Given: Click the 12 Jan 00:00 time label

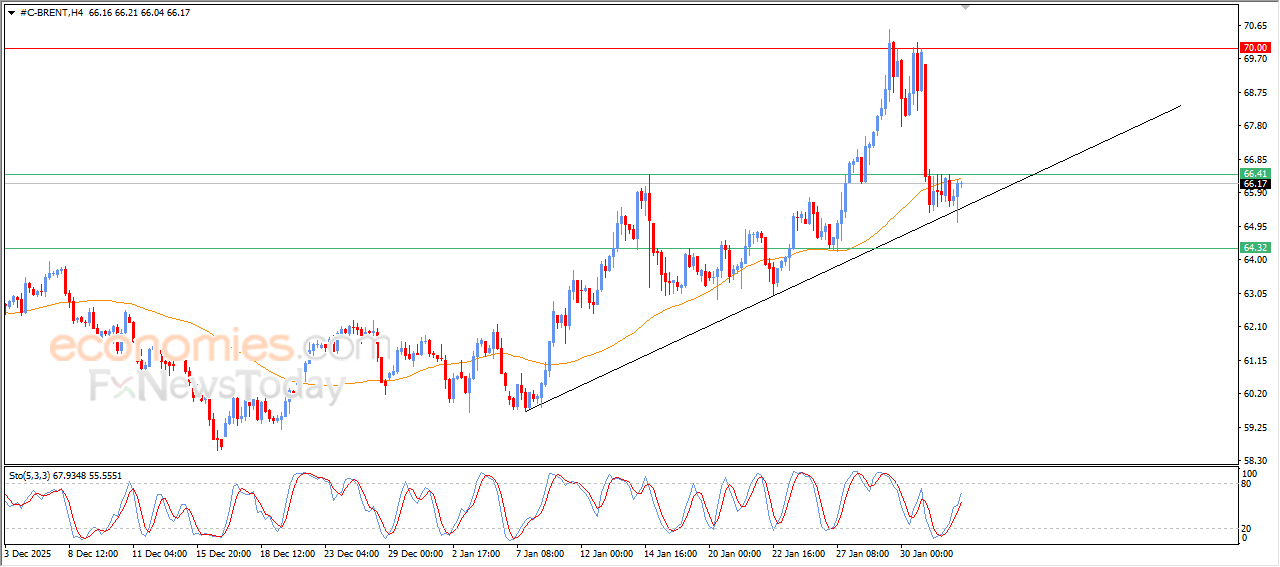Looking at the screenshot, I should (609, 553).
